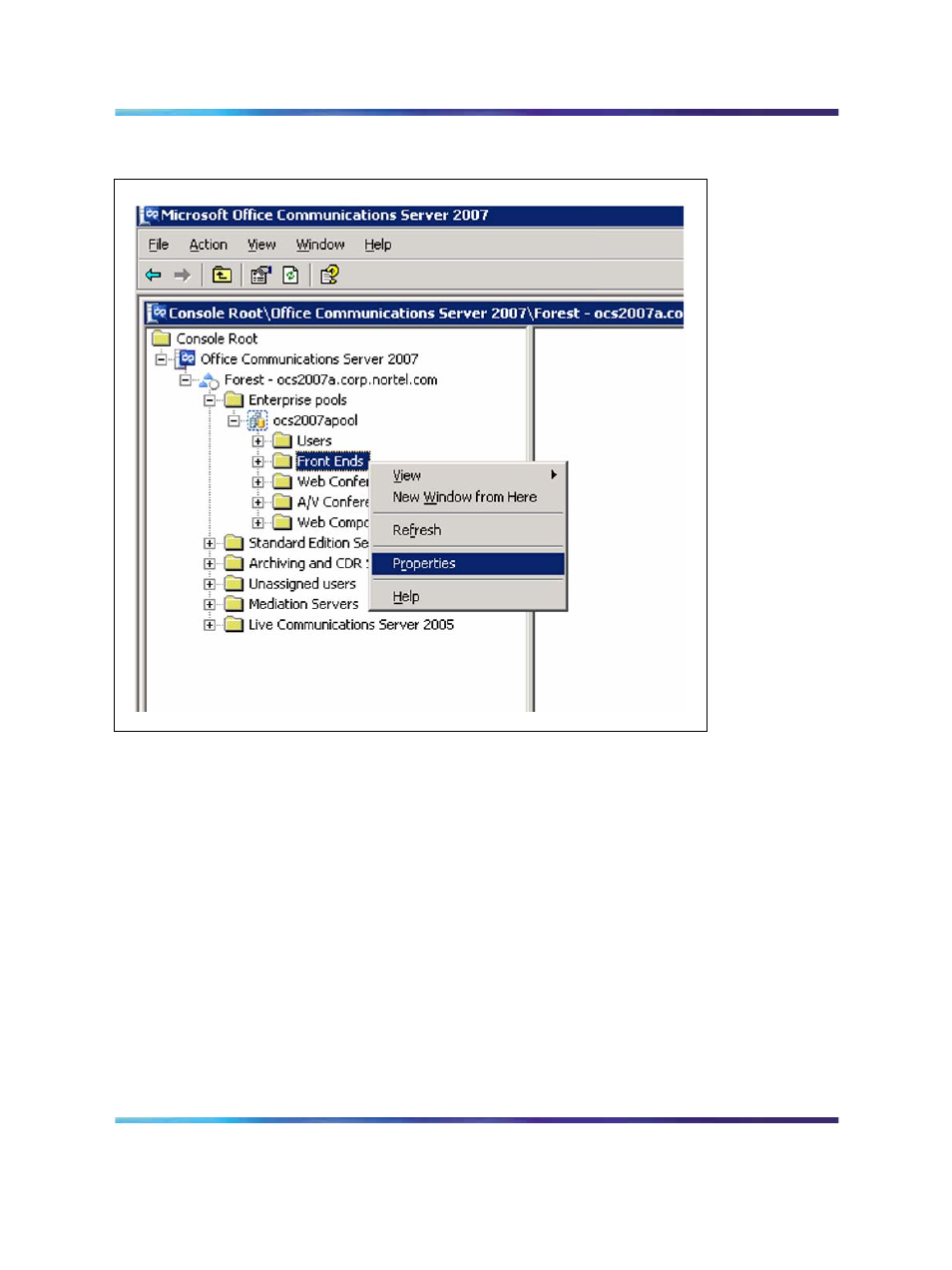Viewport: 952px width, 1270px height.
Task: Select New Window from Here
Action: click(x=468, y=497)
